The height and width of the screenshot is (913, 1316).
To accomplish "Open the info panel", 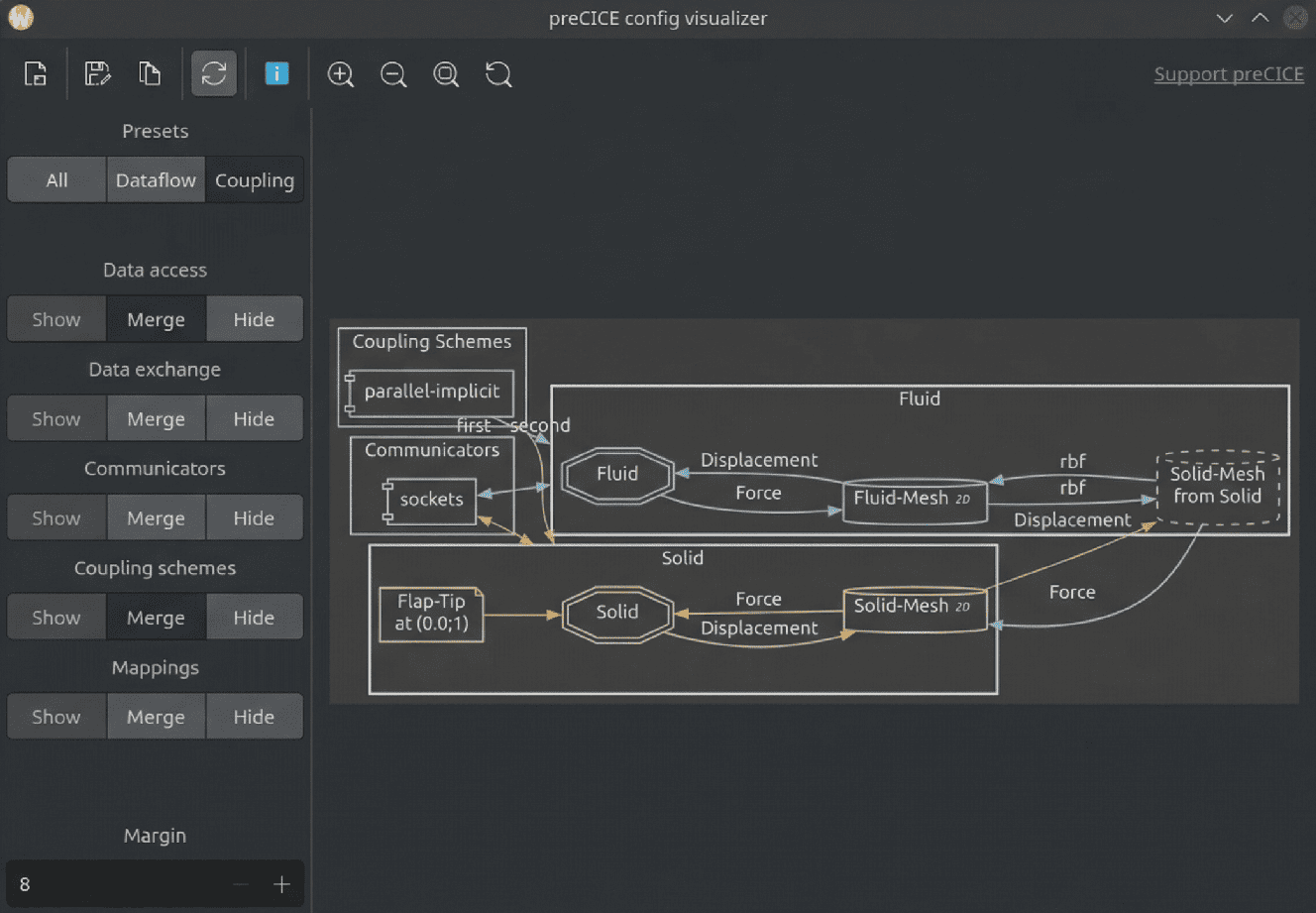I will pos(276,73).
